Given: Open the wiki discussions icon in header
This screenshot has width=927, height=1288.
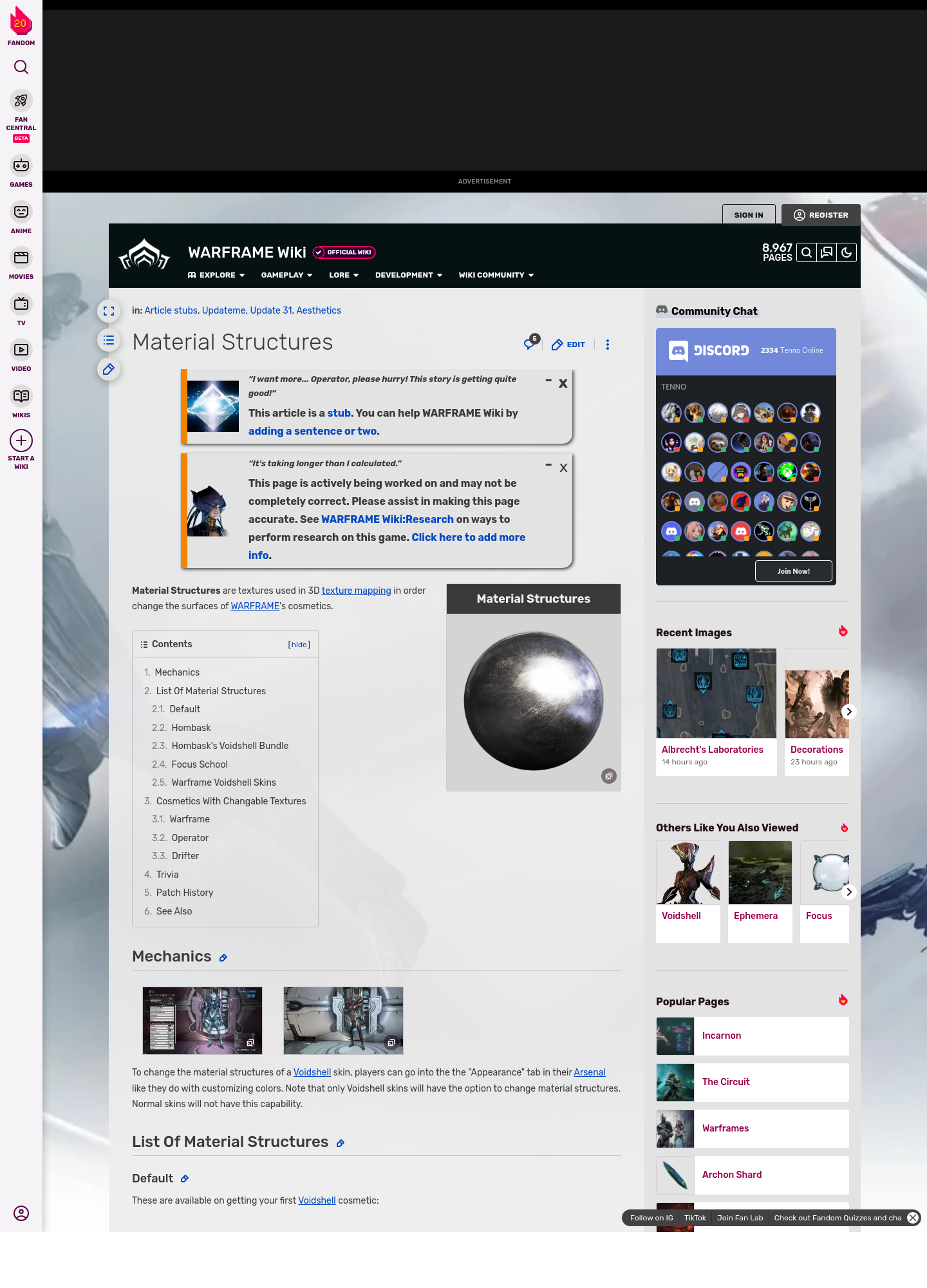Looking at the screenshot, I should coord(827,252).
